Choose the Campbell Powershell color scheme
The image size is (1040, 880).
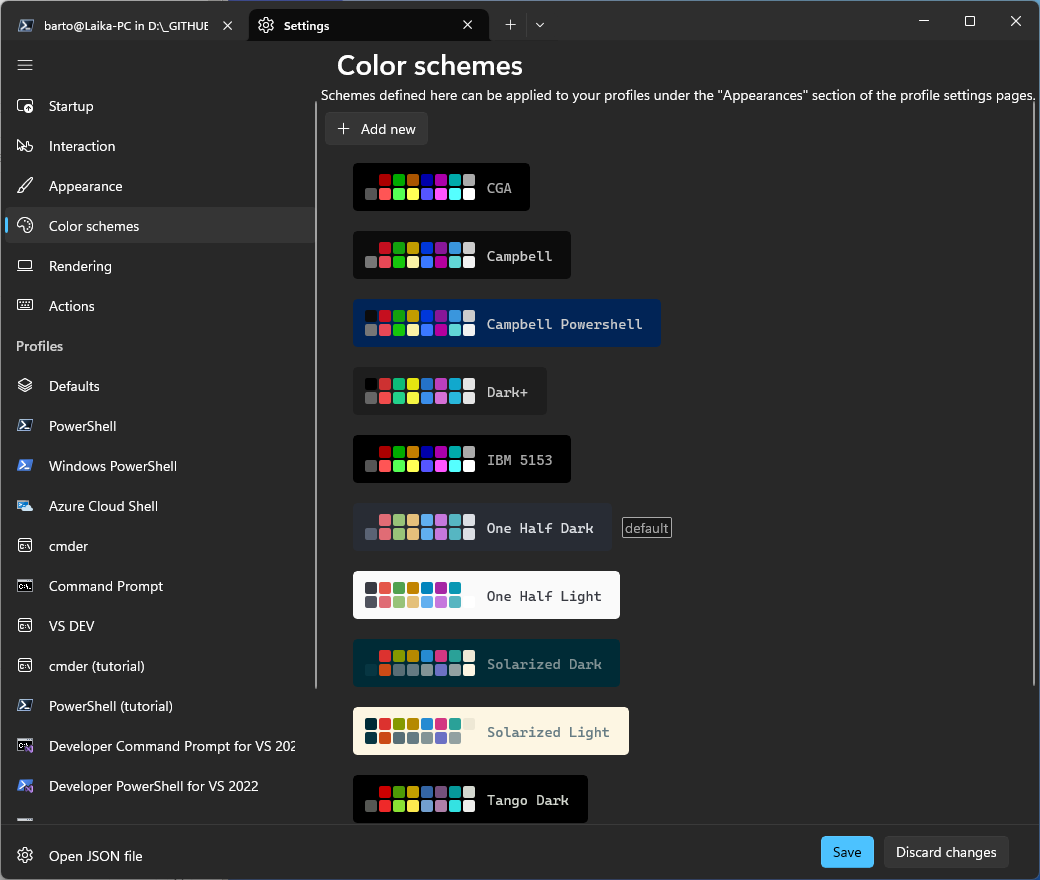[x=506, y=324]
